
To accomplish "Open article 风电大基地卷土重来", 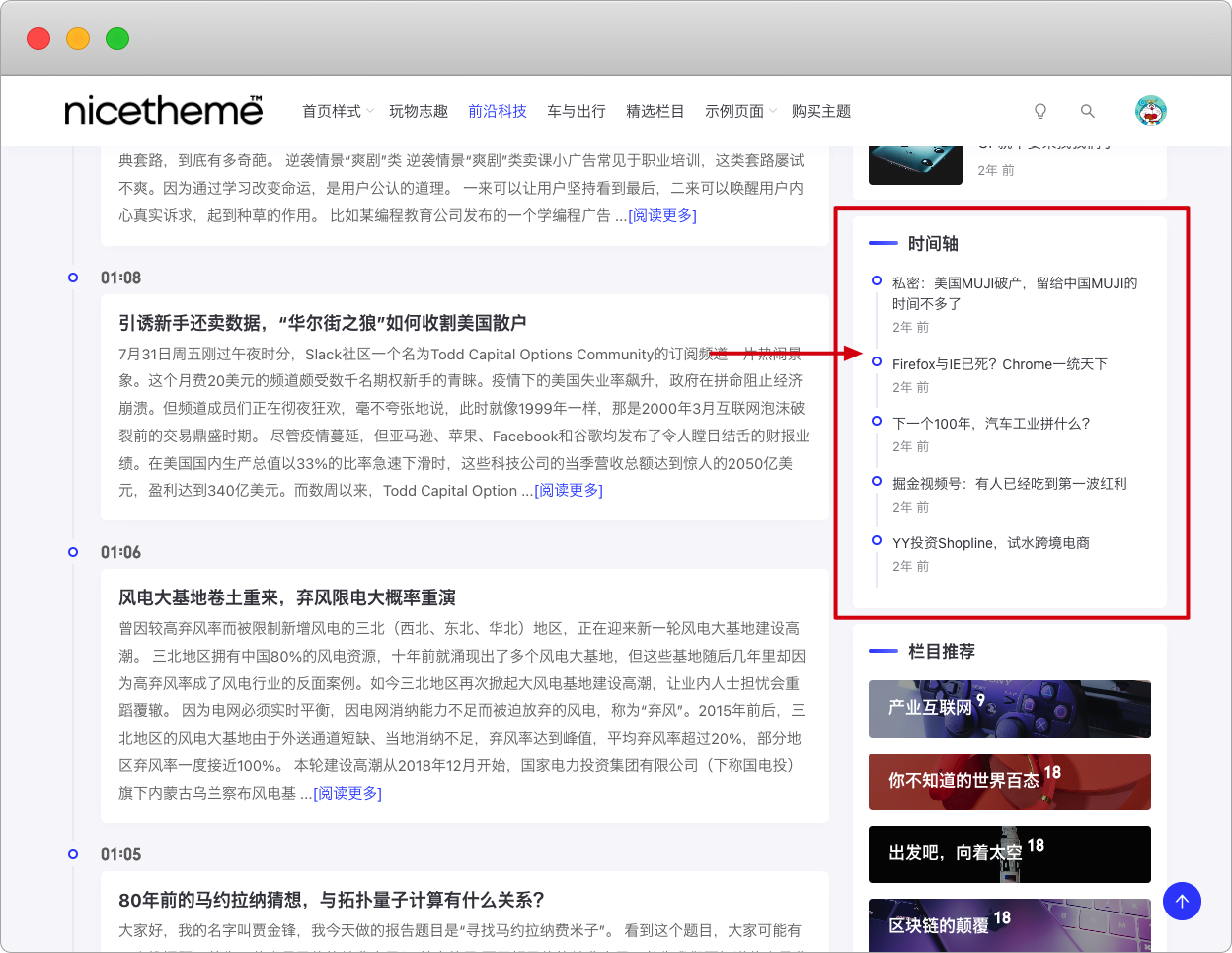I will pyautogui.click(x=287, y=597).
